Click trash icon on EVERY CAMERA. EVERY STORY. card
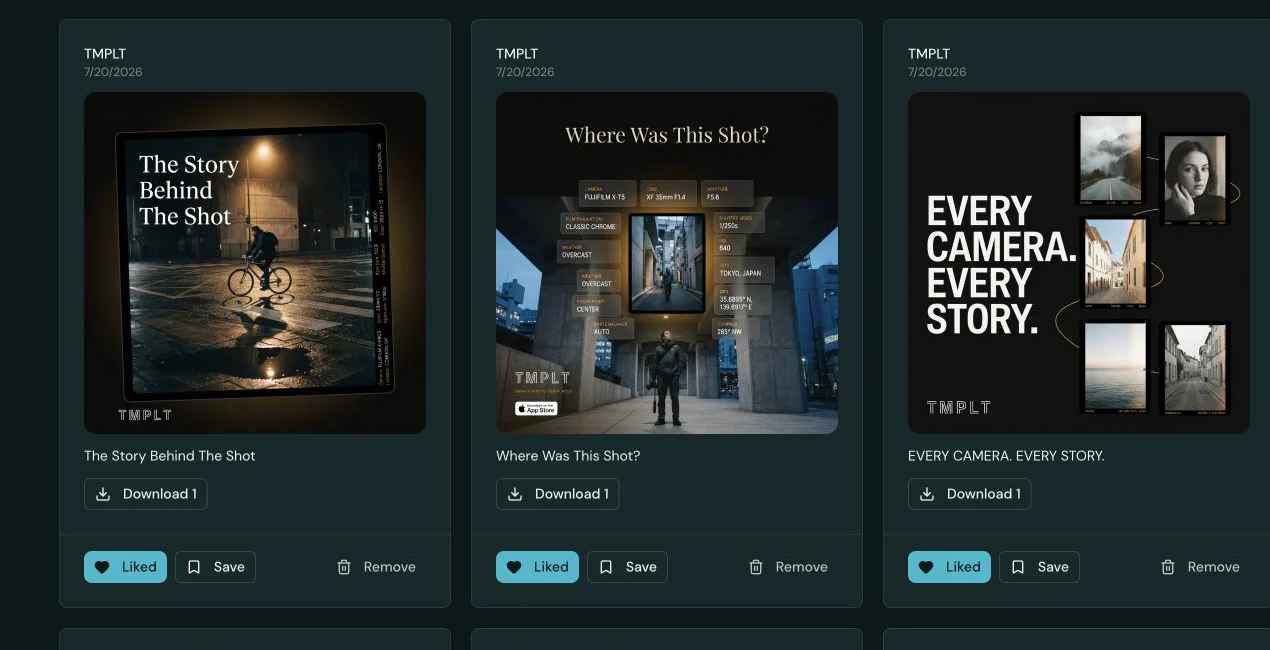The height and width of the screenshot is (650, 1270). click(1168, 567)
